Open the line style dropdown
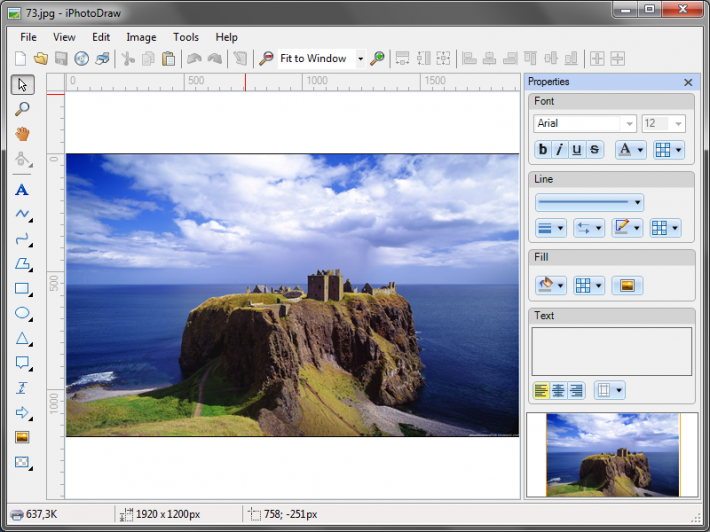The width and height of the screenshot is (710, 532). 589,202
